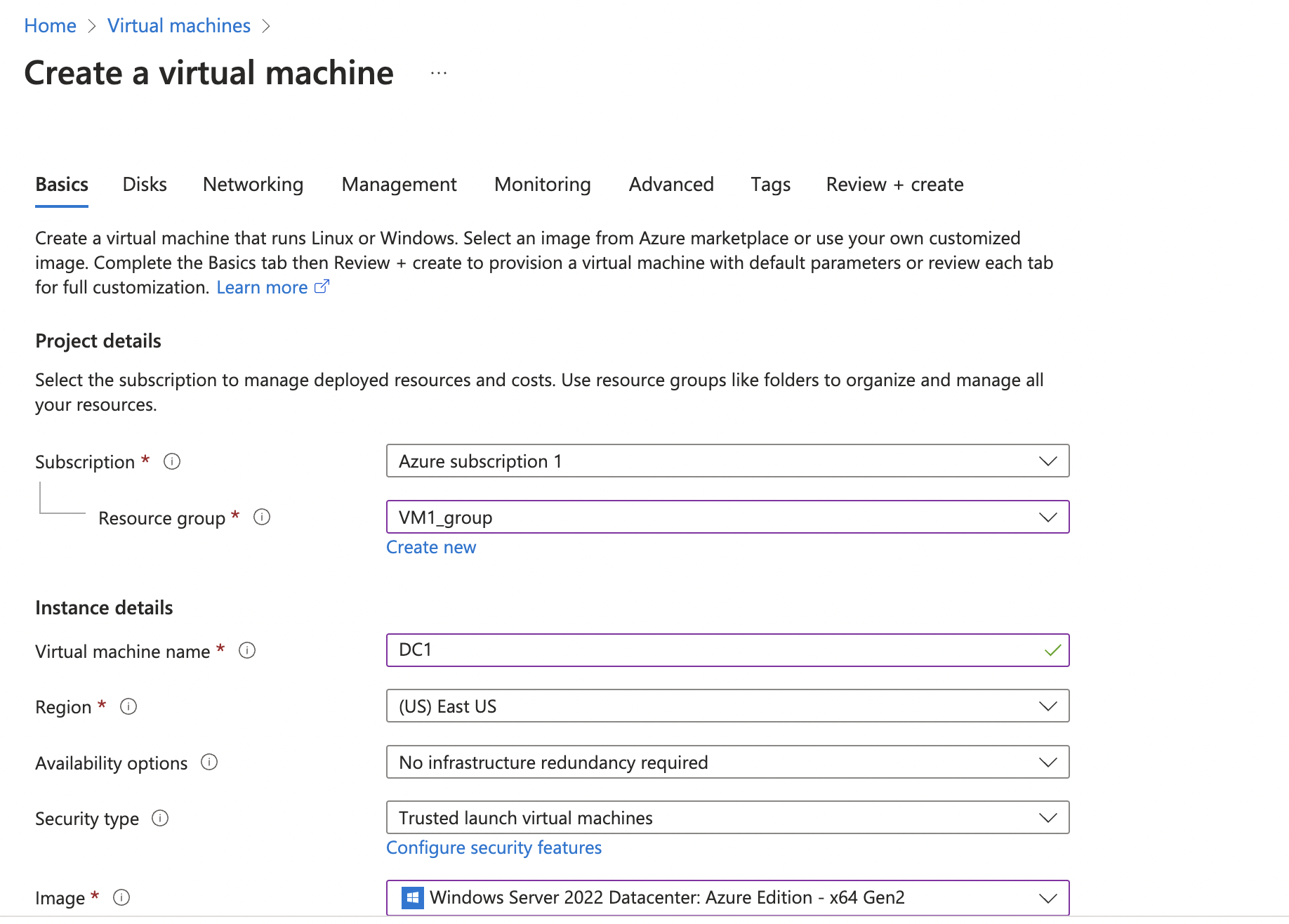Click the Learn more link

coord(263,286)
